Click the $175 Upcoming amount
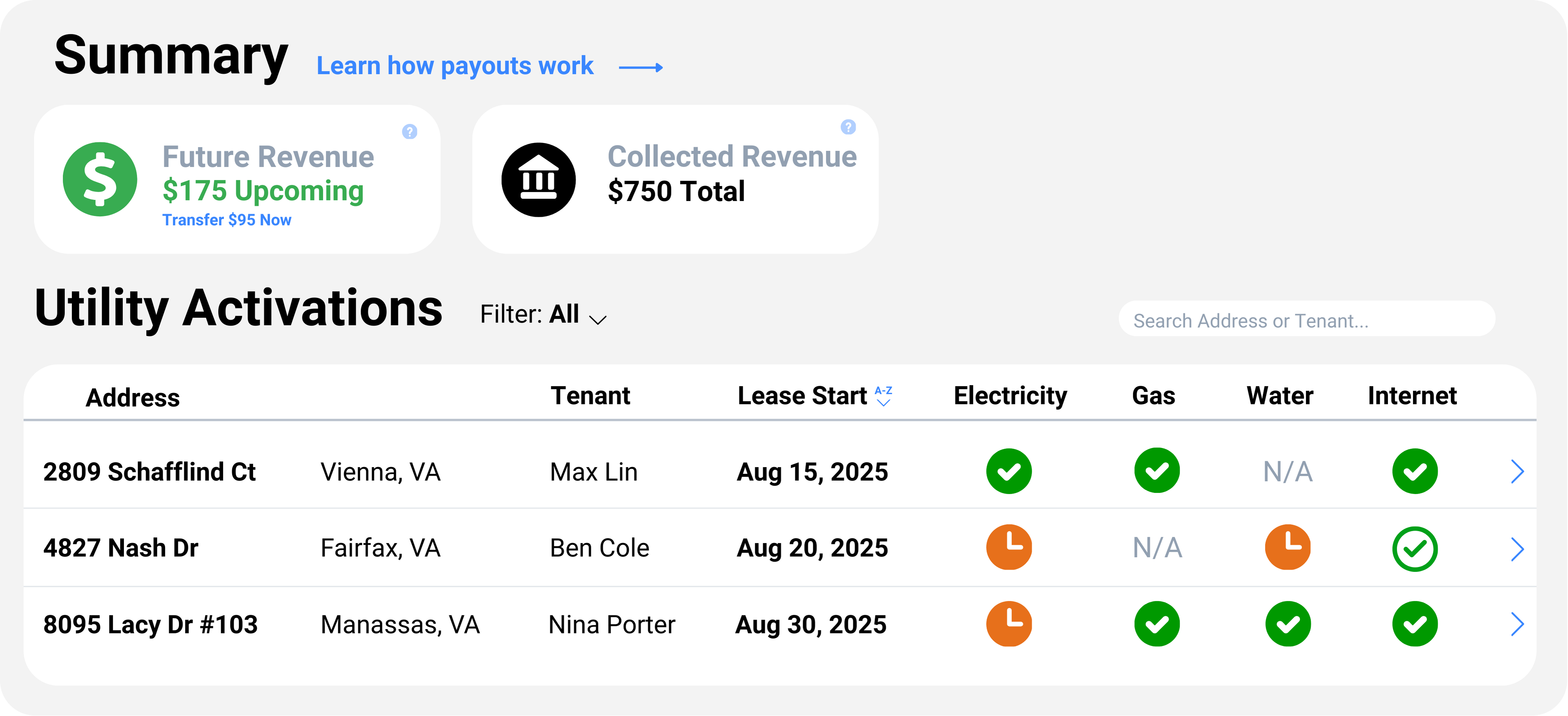This screenshot has width=1568, height=716. [263, 191]
